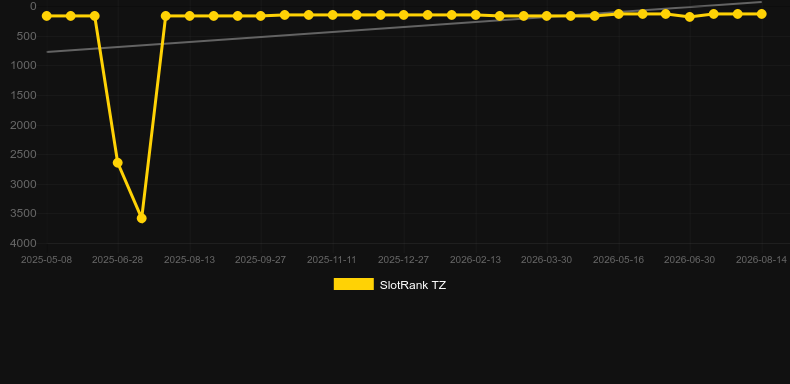This screenshot has width=790, height=384.
Task: Select the data point above 2025-11-11
Action: pyautogui.click(x=333, y=15)
